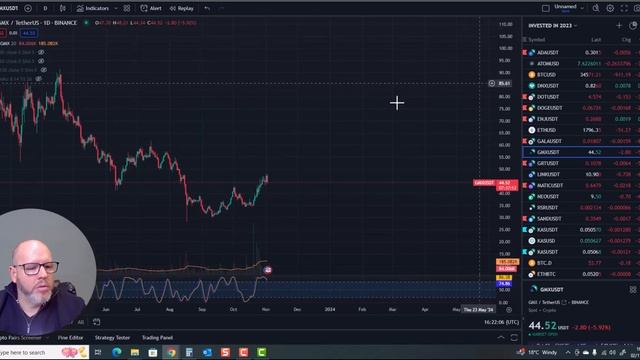The height and width of the screenshot is (360, 640).
Task: Click the quick search magnifier icon
Action: coord(596,8)
